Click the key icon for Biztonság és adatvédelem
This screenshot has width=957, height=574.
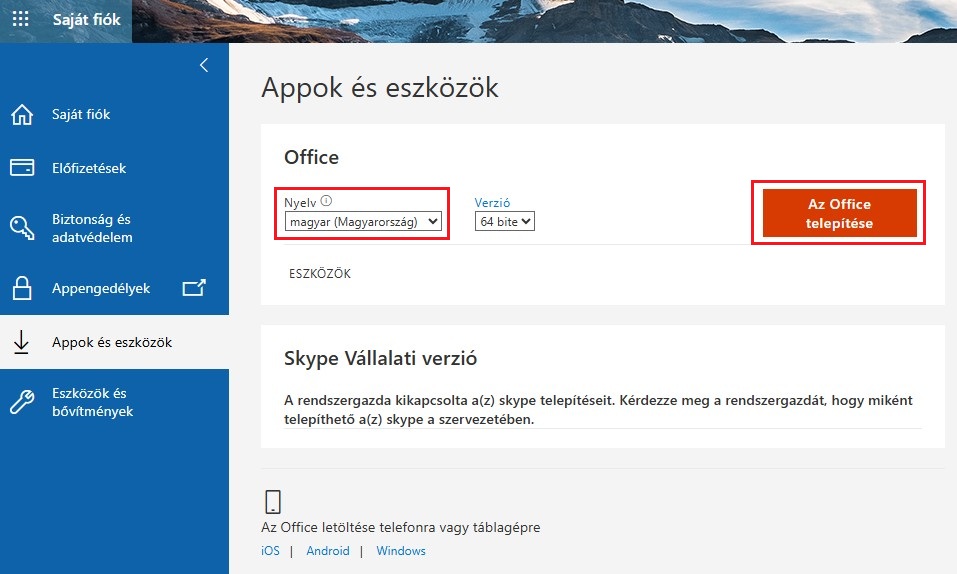(22, 228)
